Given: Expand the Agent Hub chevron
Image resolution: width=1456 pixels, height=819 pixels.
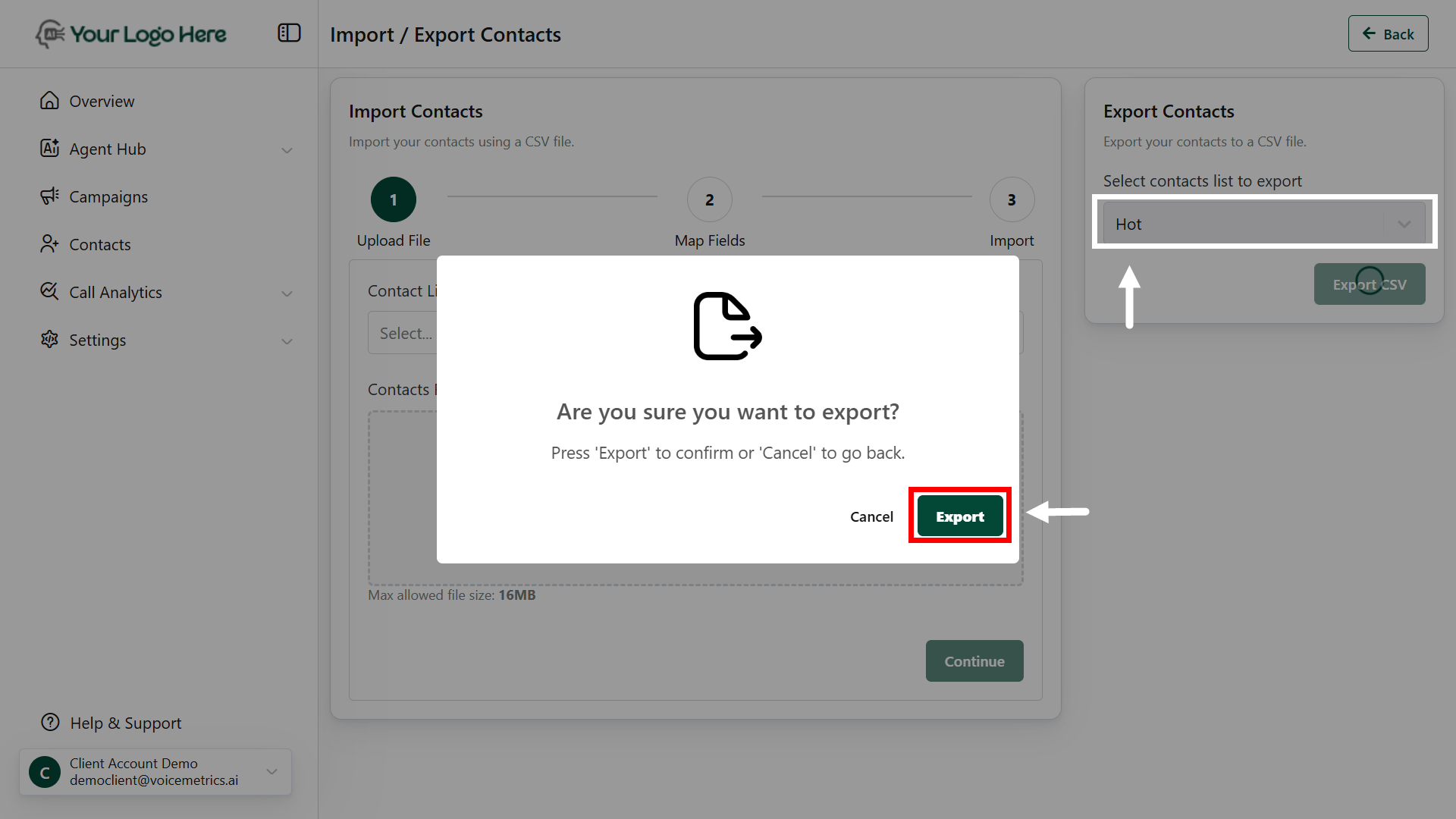Looking at the screenshot, I should click(x=287, y=150).
